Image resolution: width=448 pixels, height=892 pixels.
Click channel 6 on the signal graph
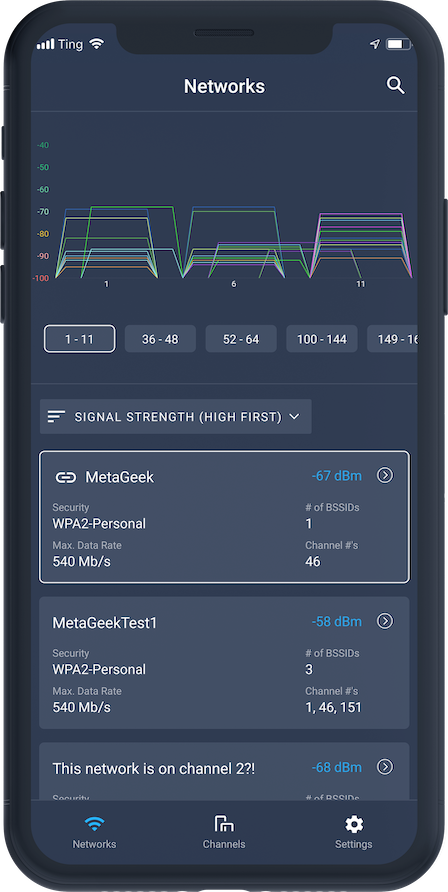tap(234, 284)
